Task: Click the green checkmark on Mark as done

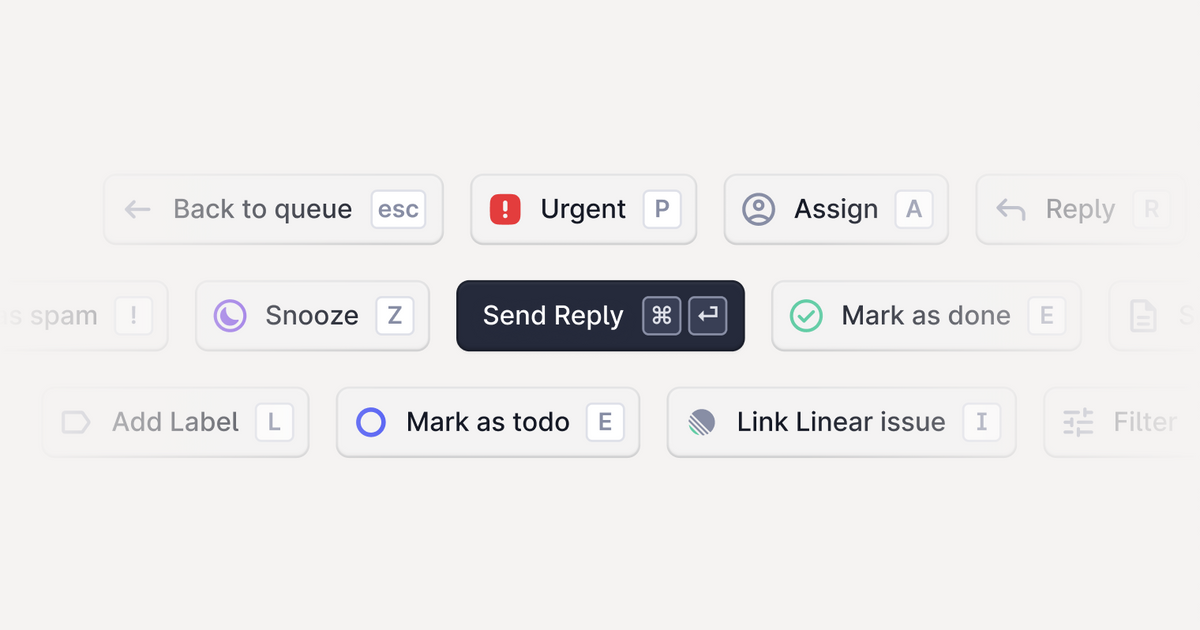Action: click(x=806, y=315)
